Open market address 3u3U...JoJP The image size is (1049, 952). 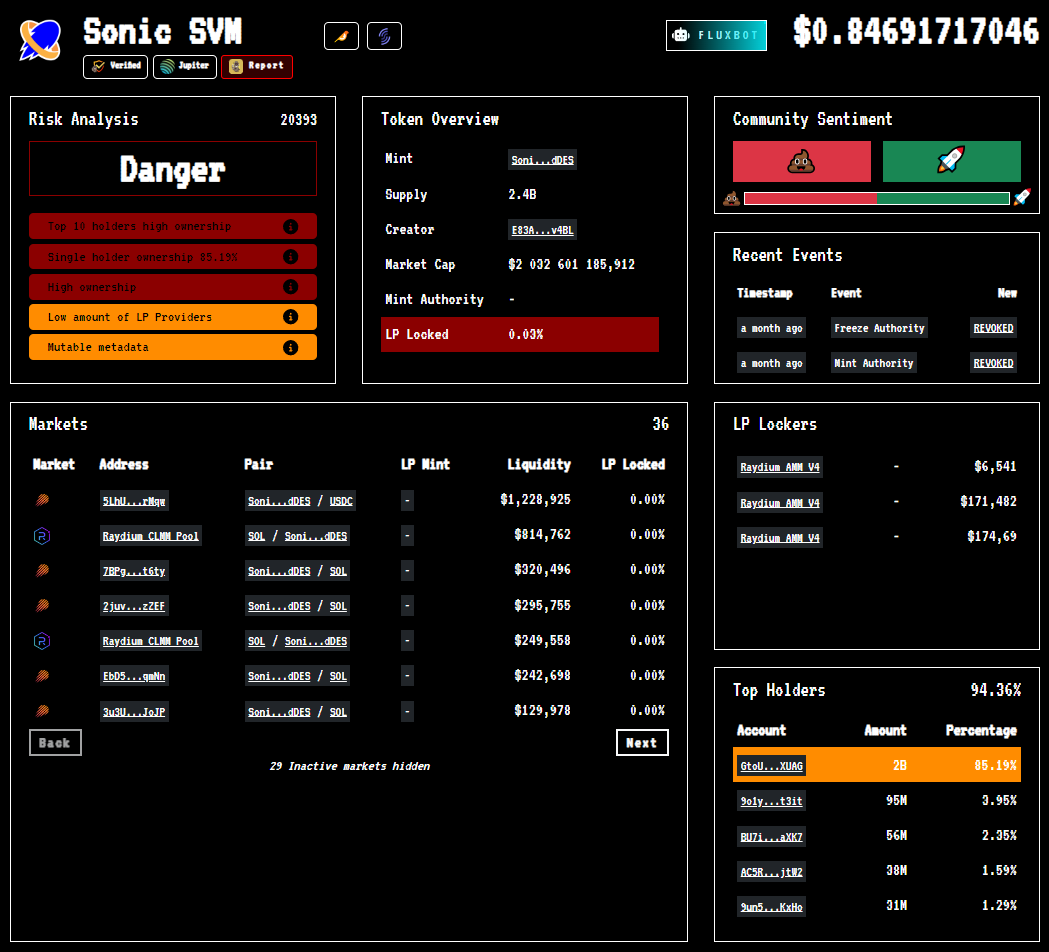click(x=134, y=712)
